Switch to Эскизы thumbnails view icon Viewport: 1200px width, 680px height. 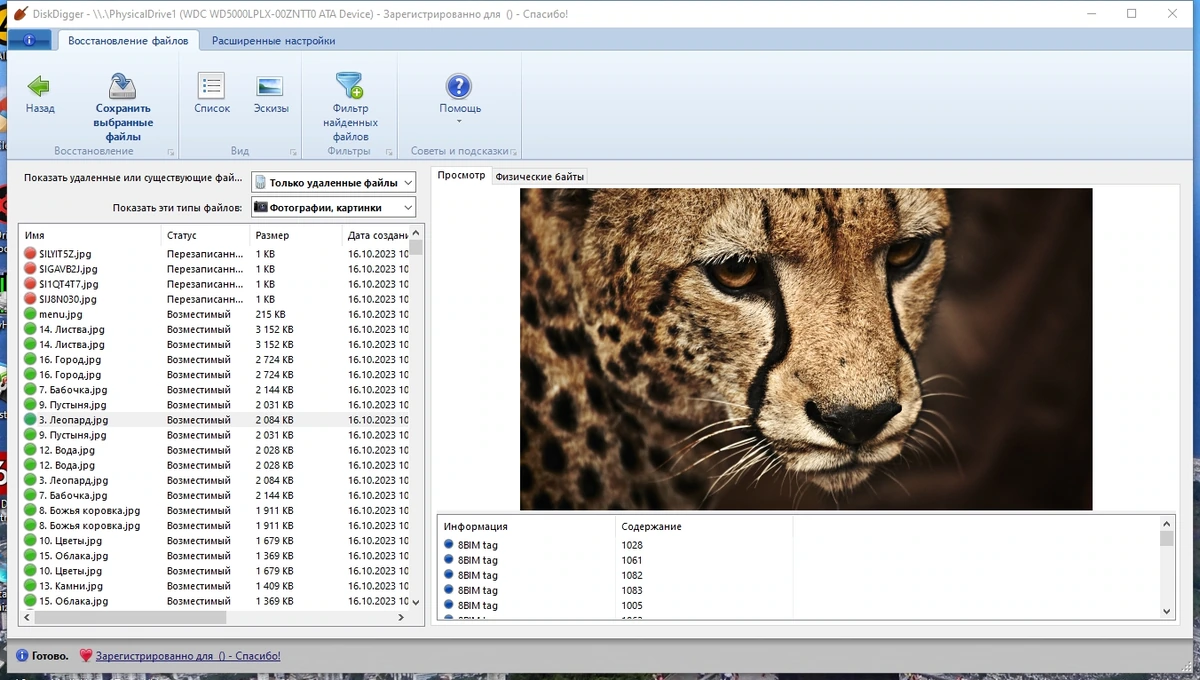270,86
